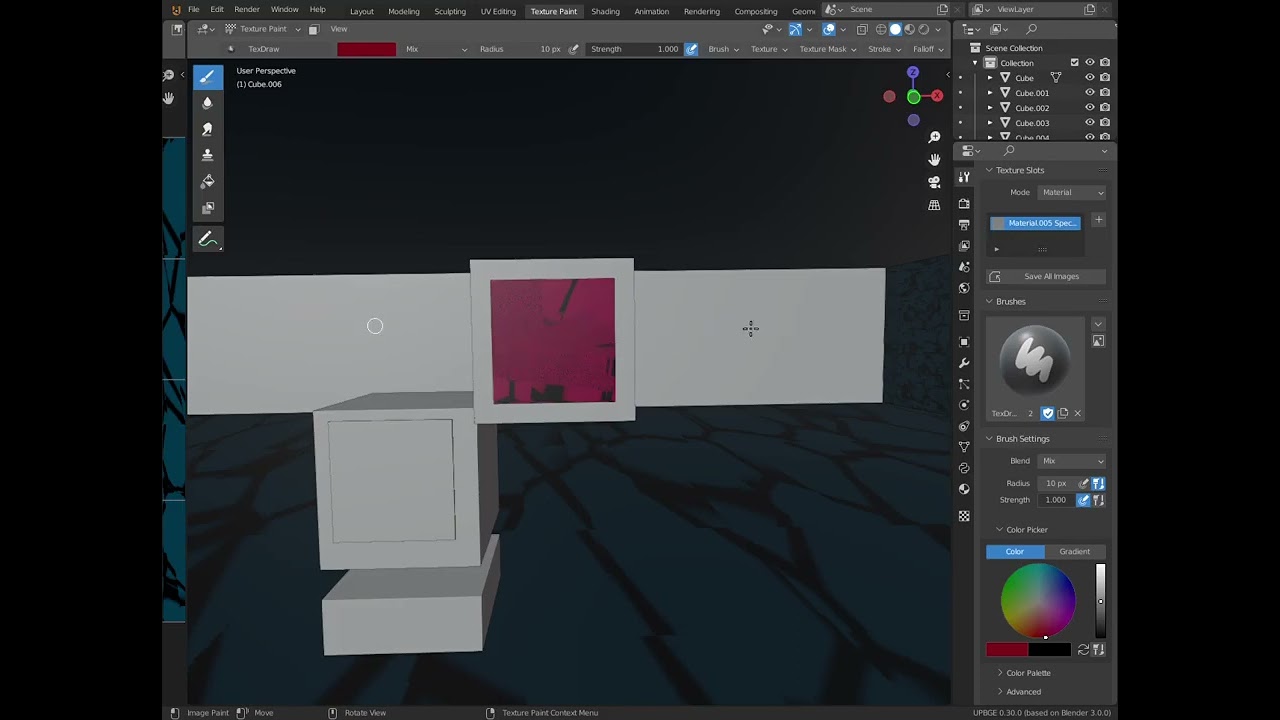1280x720 pixels.
Task: Open the Render menu
Action: click(x=247, y=9)
